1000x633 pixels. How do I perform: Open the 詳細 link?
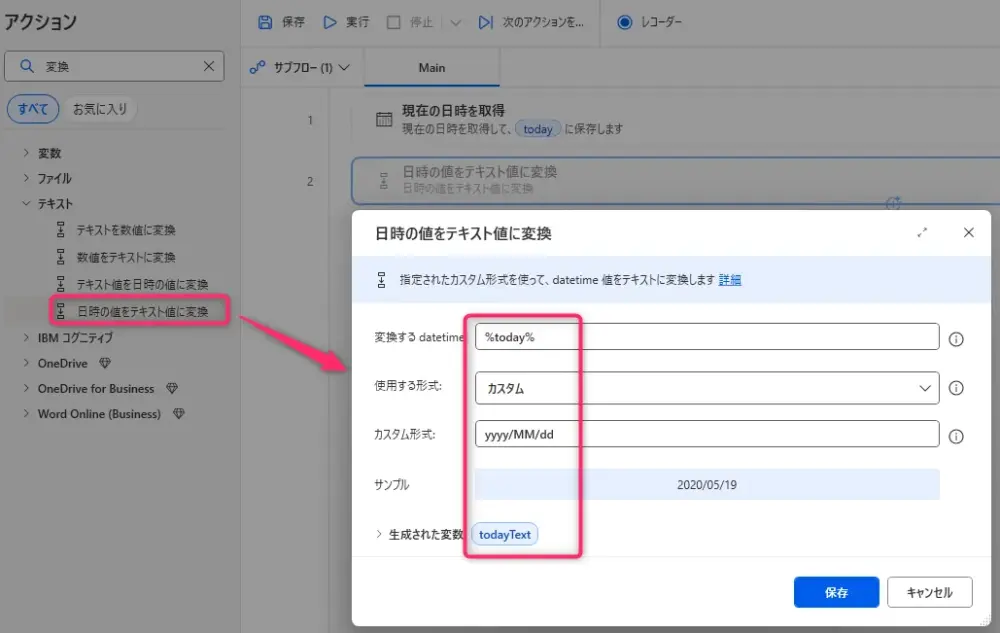[730, 280]
